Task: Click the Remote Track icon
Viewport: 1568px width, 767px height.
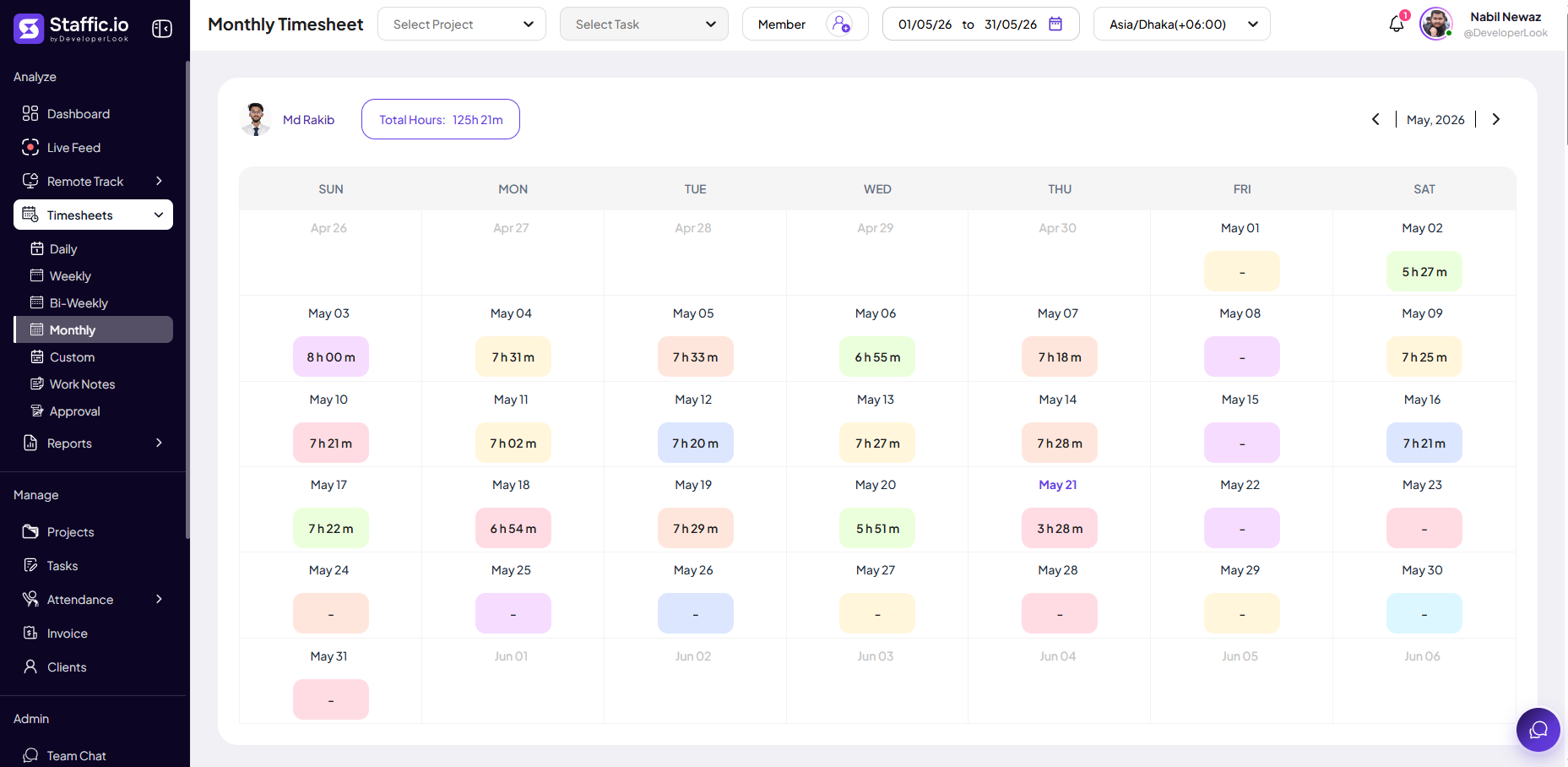Action: pyautogui.click(x=30, y=181)
